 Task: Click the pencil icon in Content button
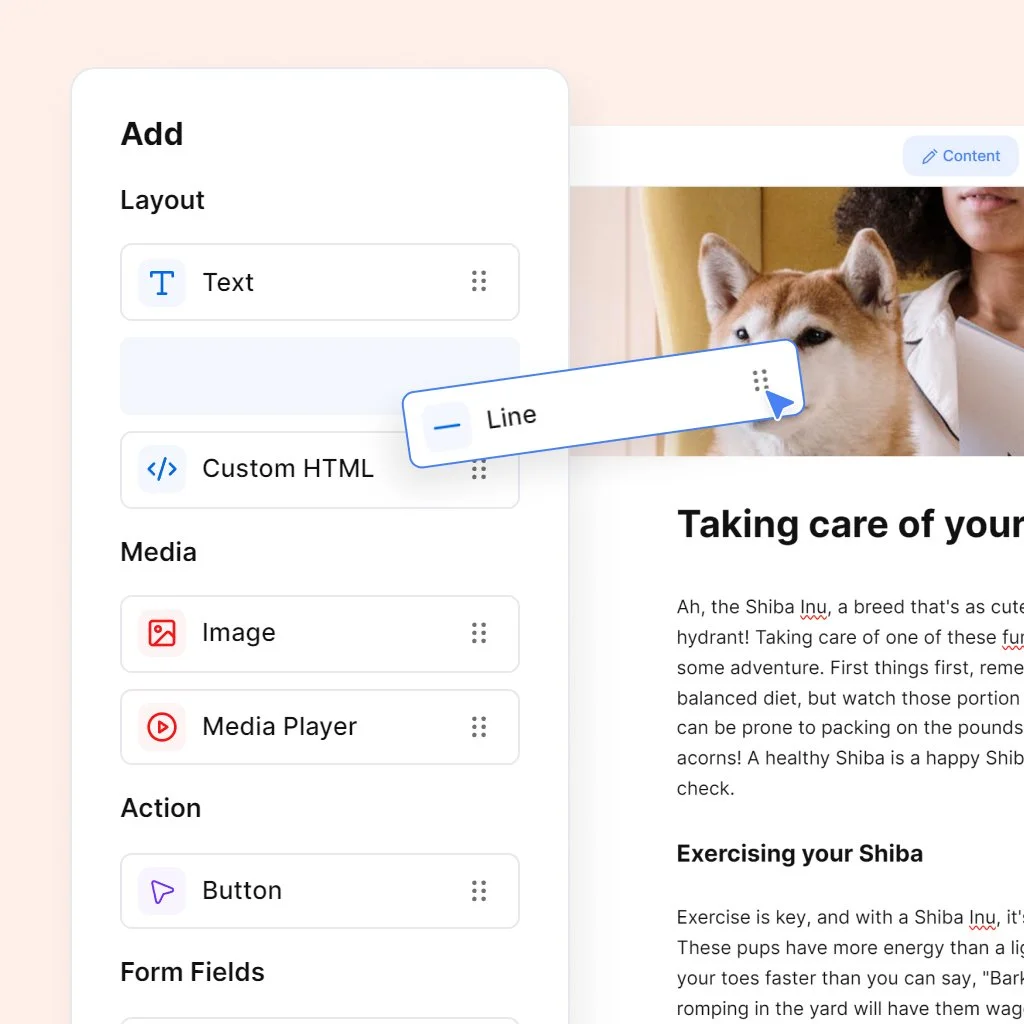click(929, 157)
